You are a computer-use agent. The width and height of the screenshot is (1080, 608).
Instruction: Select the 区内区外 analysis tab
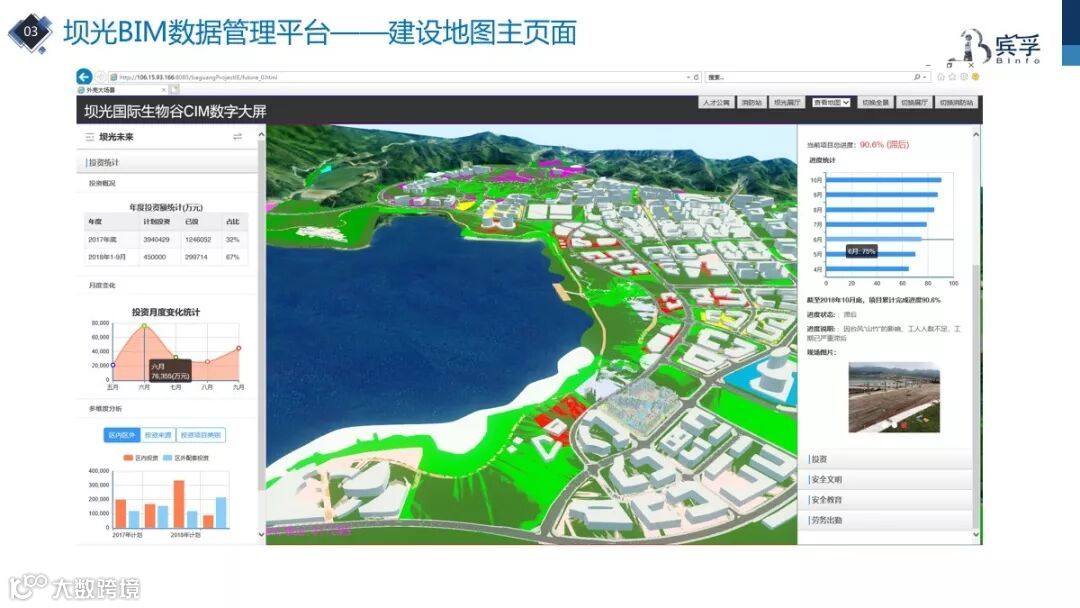pyautogui.click(x=122, y=435)
